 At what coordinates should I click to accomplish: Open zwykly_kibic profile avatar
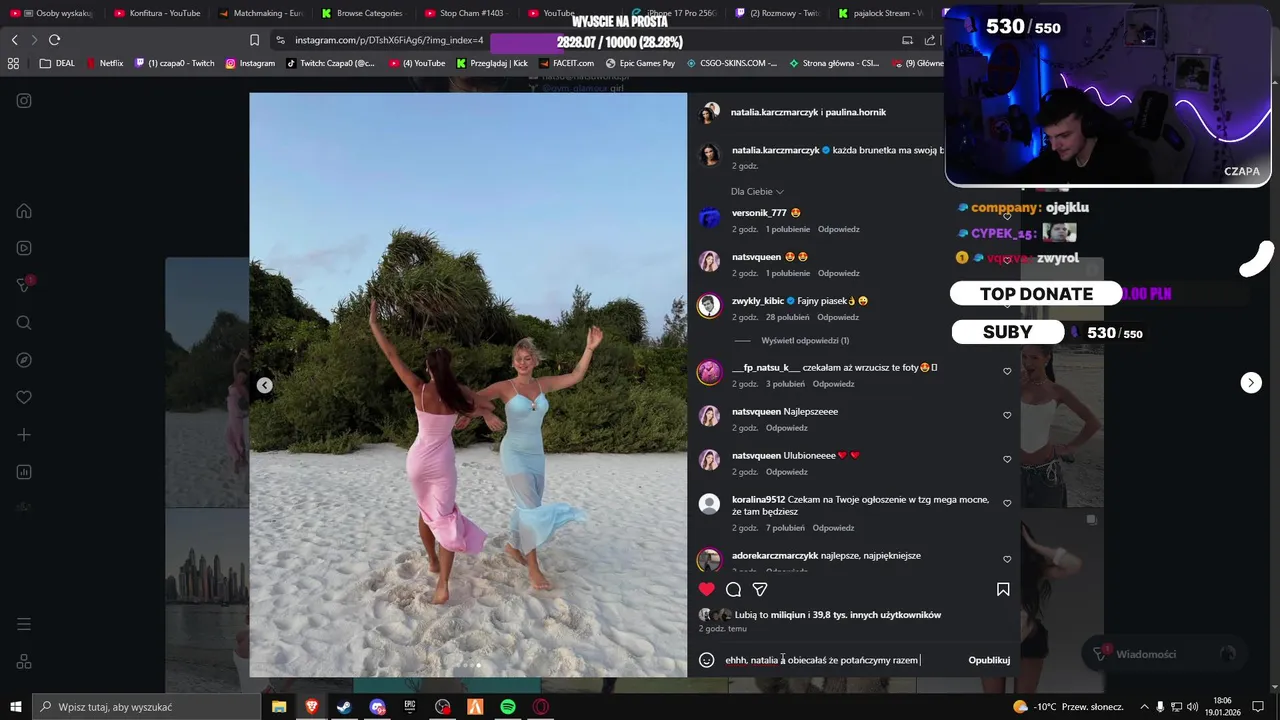pyautogui.click(x=709, y=306)
